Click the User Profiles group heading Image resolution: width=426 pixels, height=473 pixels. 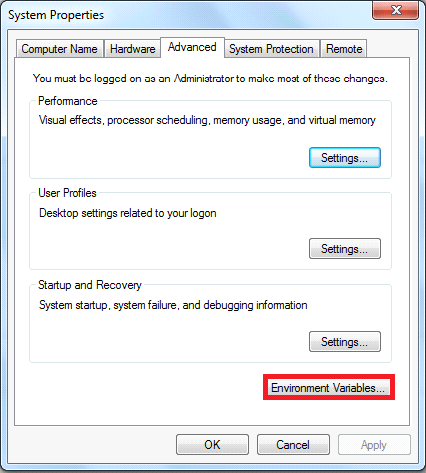click(x=67, y=193)
